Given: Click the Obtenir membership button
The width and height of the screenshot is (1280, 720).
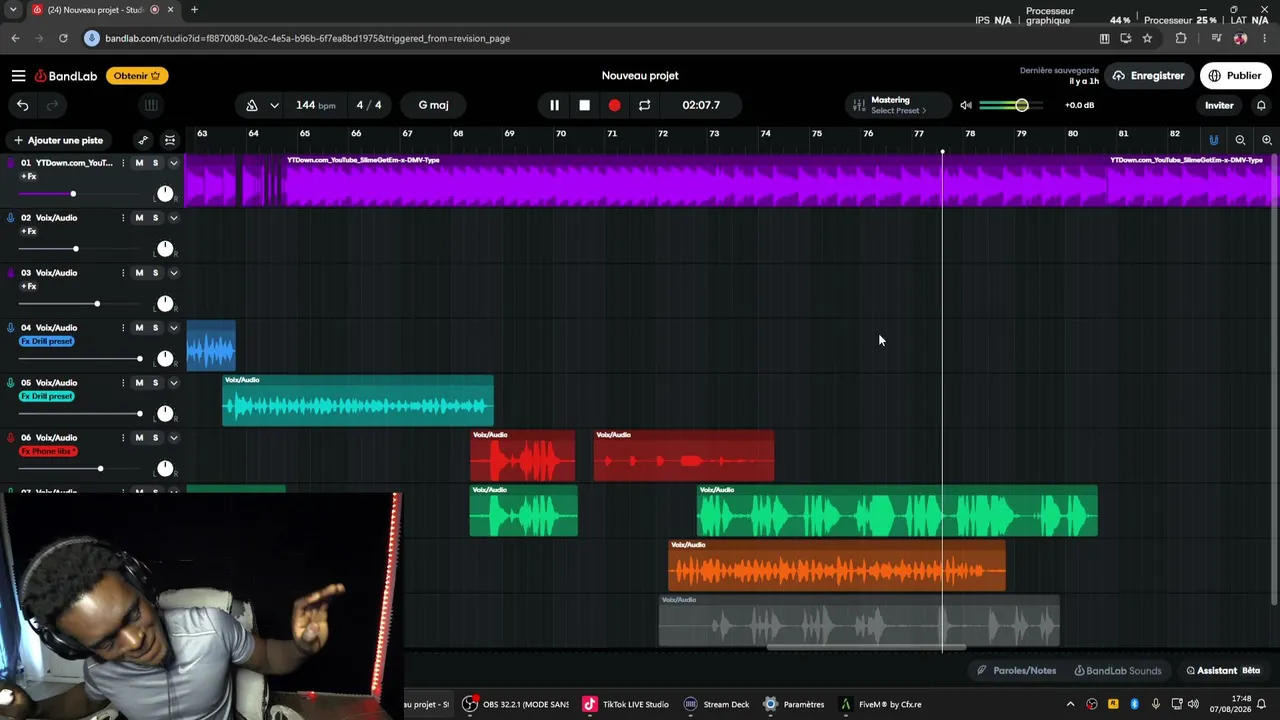Looking at the screenshot, I should tap(137, 76).
